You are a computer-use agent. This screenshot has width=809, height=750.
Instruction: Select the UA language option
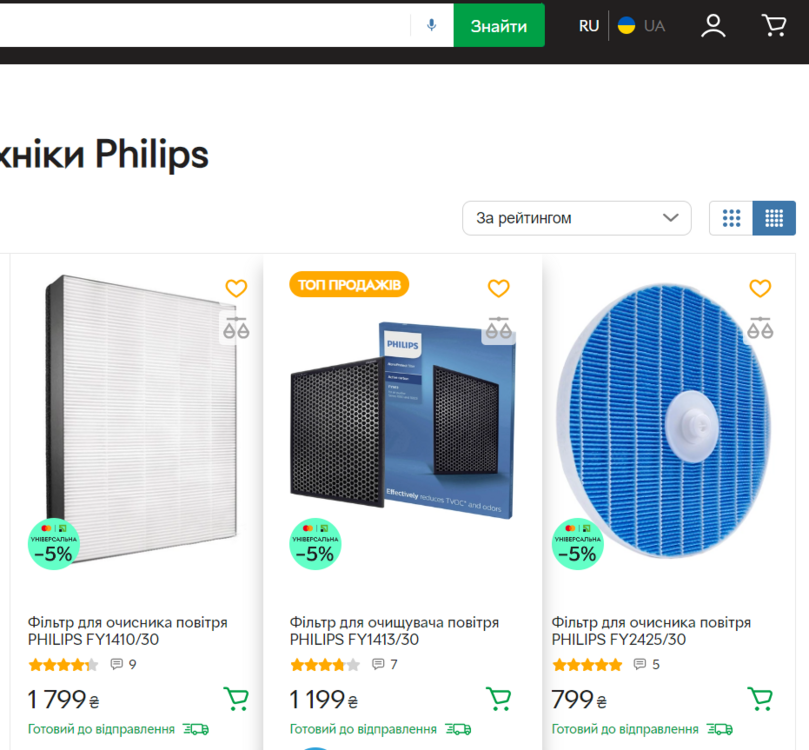[x=642, y=26]
